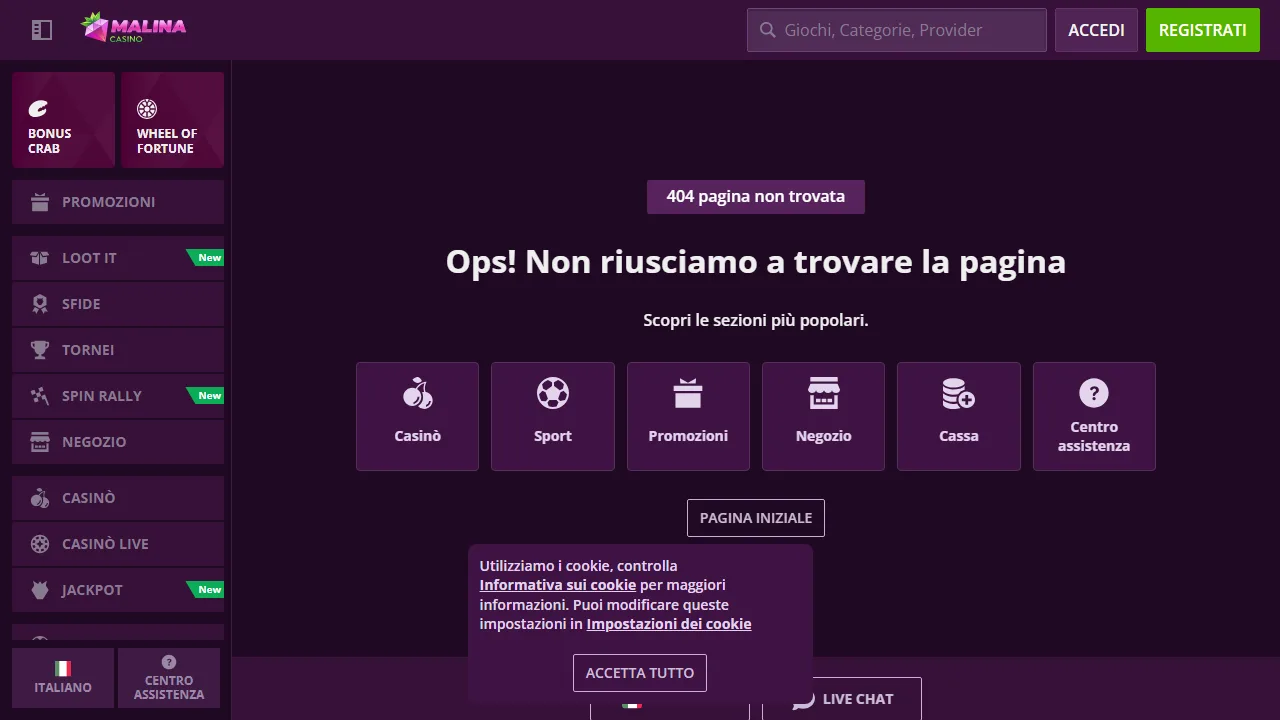Open the Promozioni section card
This screenshot has width=1280, height=720.
(688, 416)
